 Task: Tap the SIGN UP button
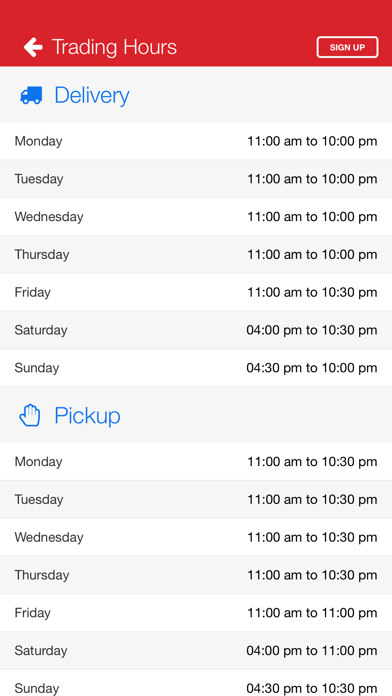(x=347, y=47)
